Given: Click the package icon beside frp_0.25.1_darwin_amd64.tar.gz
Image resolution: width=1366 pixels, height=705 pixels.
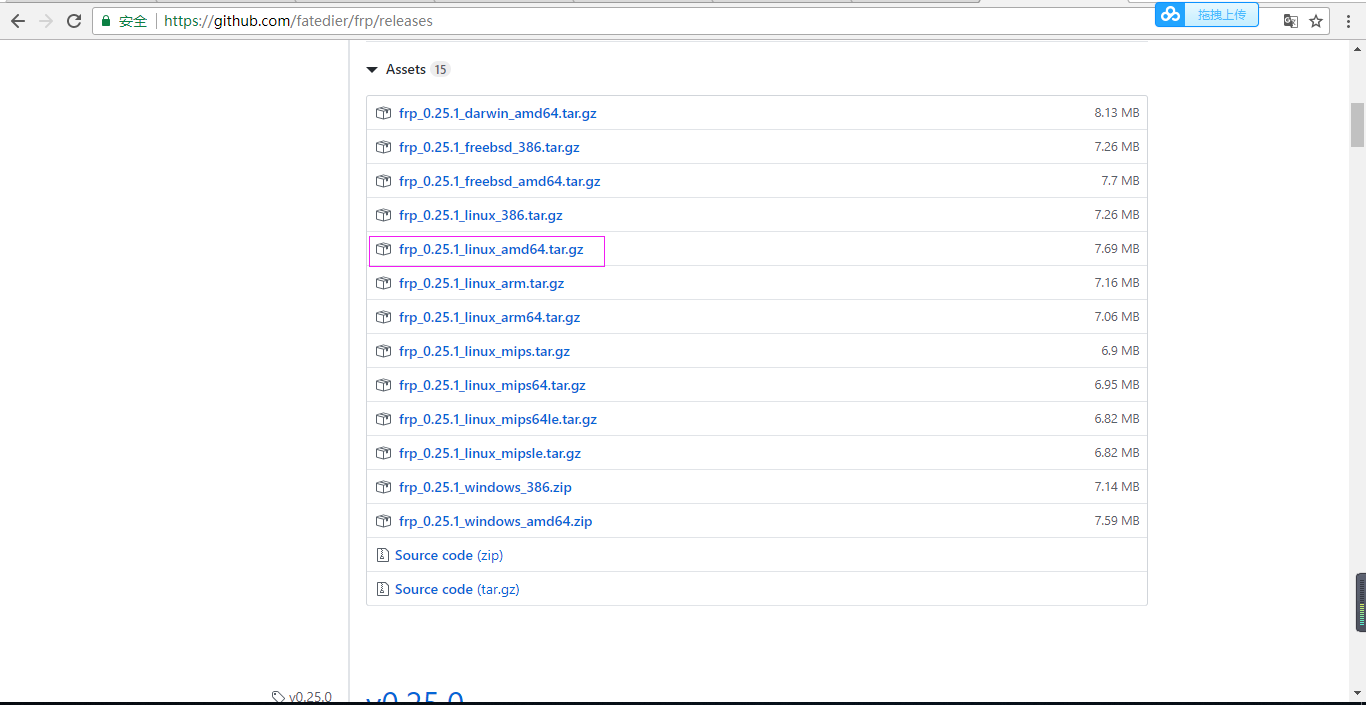Looking at the screenshot, I should (x=383, y=113).
